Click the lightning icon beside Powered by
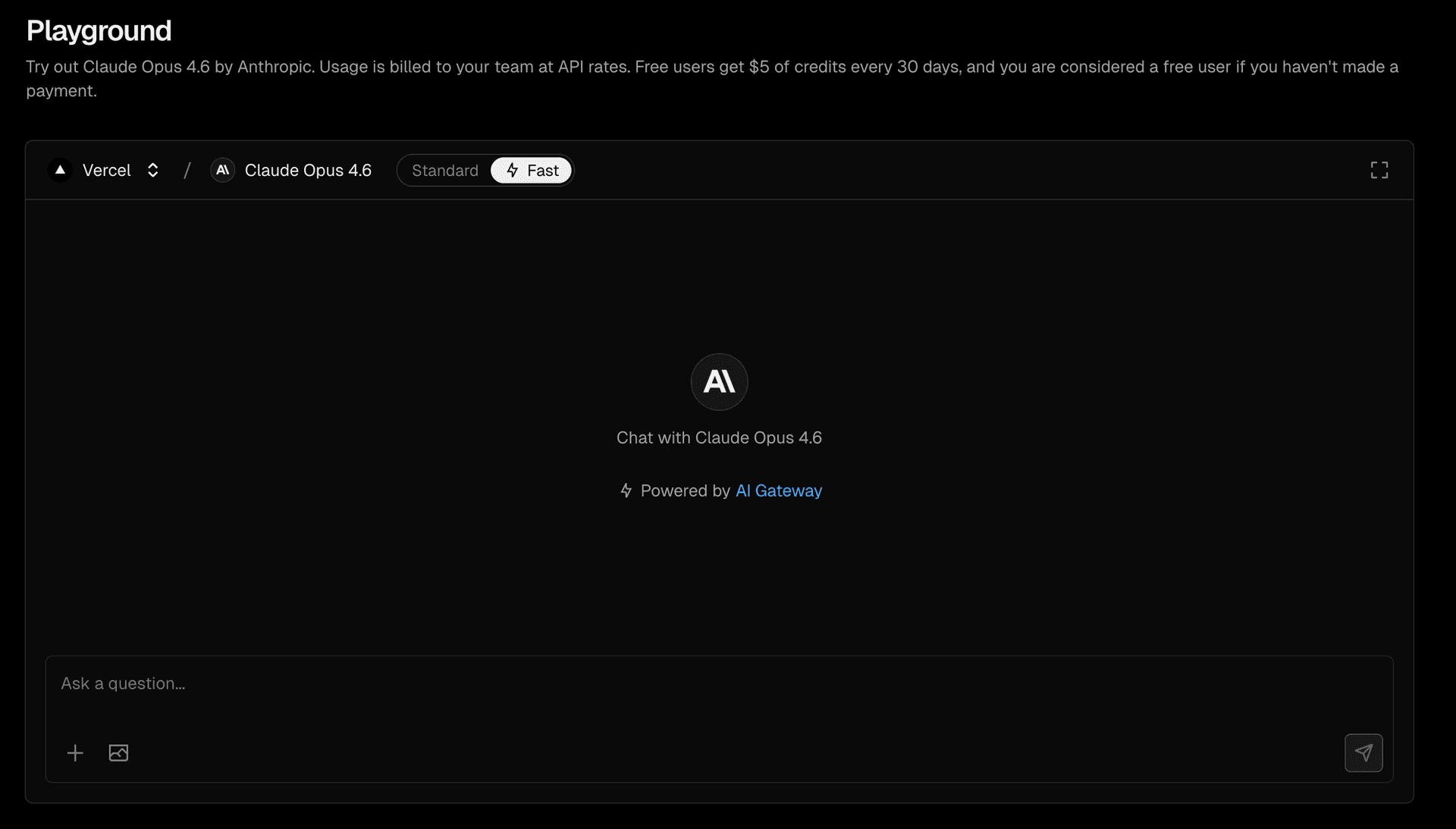The height and width of the screenshot is (829, 1456). [x=626, y=491]
